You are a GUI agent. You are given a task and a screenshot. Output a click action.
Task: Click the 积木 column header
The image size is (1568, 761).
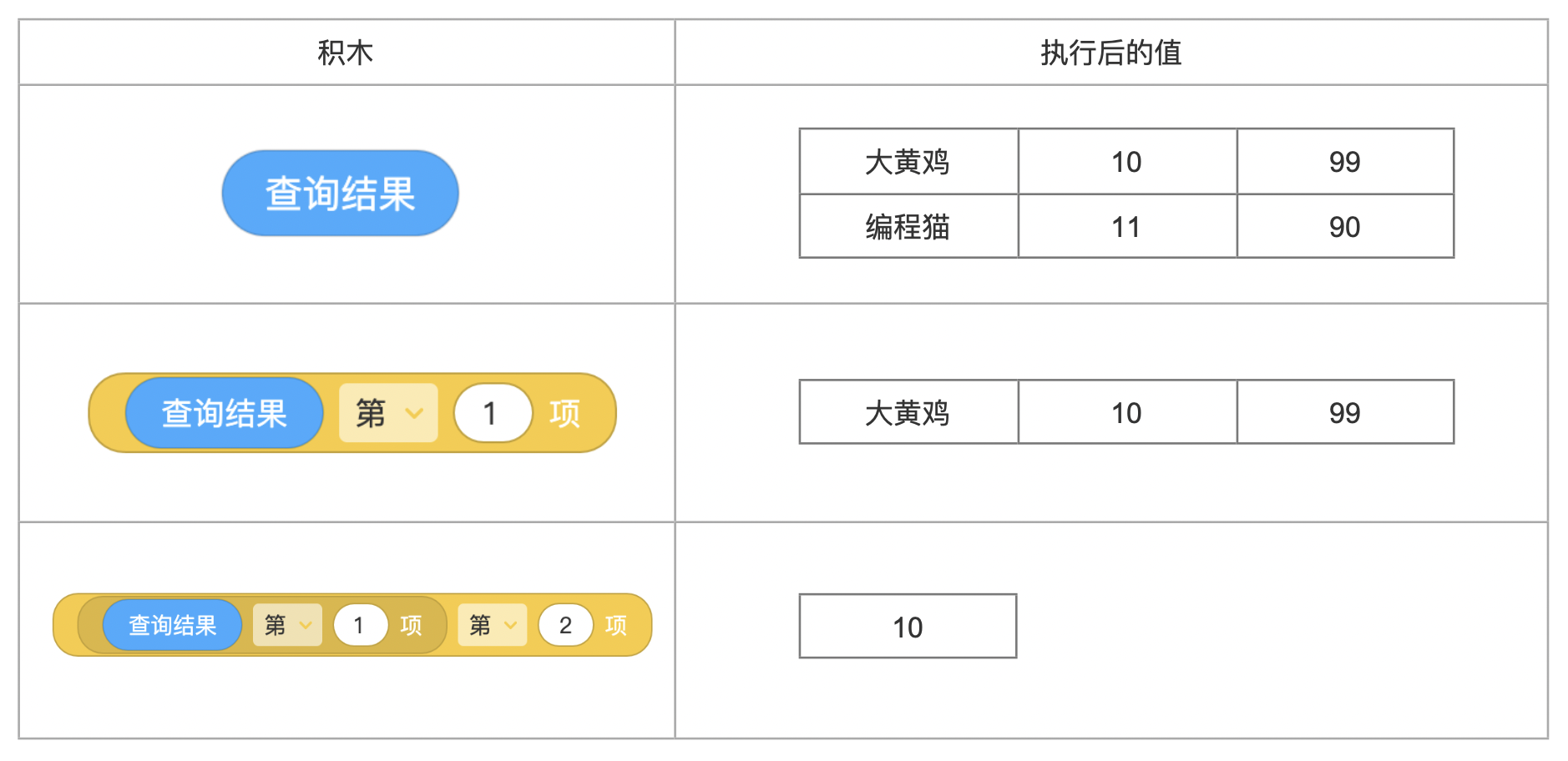click(346, 53)
